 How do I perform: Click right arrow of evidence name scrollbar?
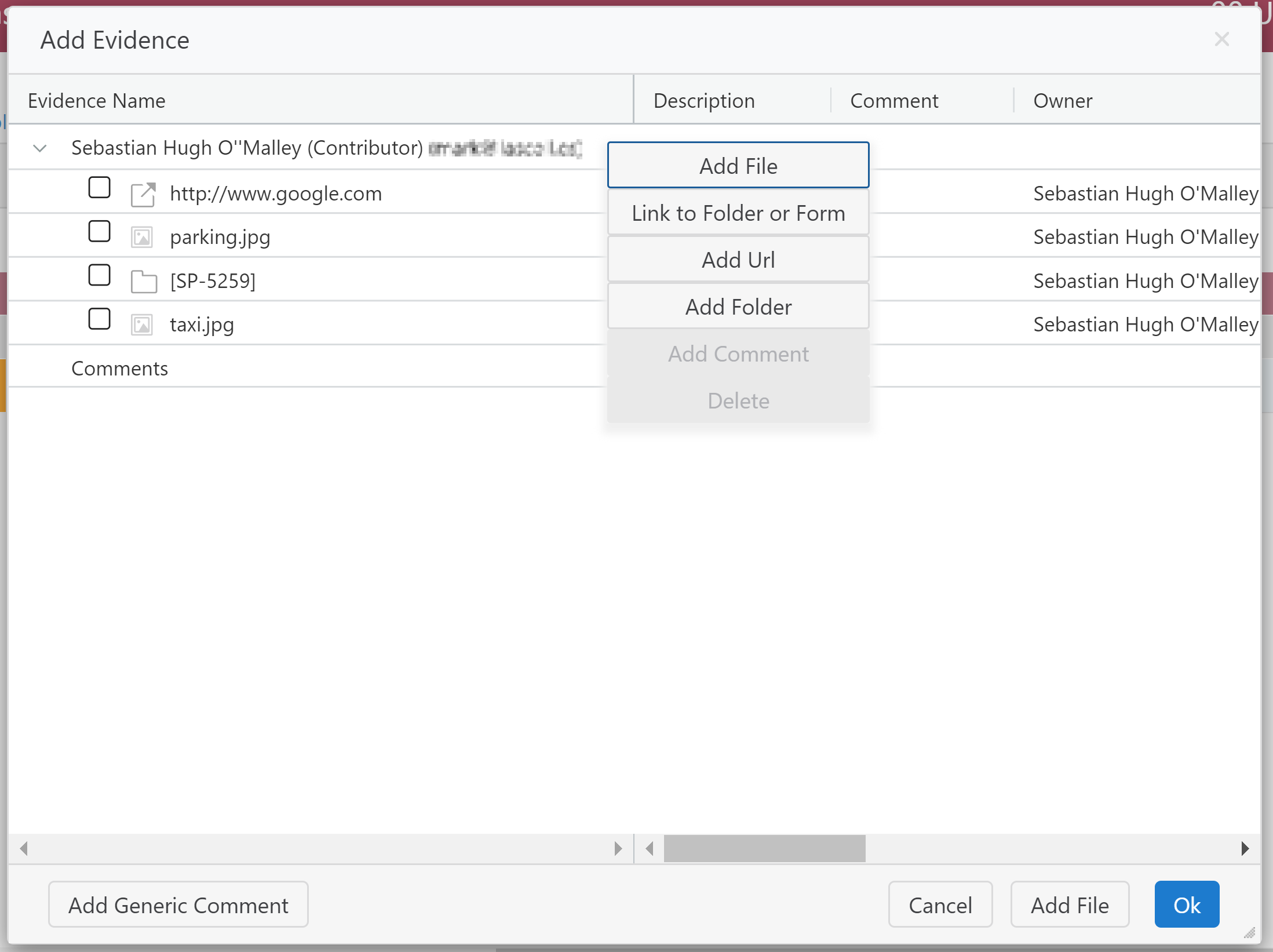click(x=618, y=849)
